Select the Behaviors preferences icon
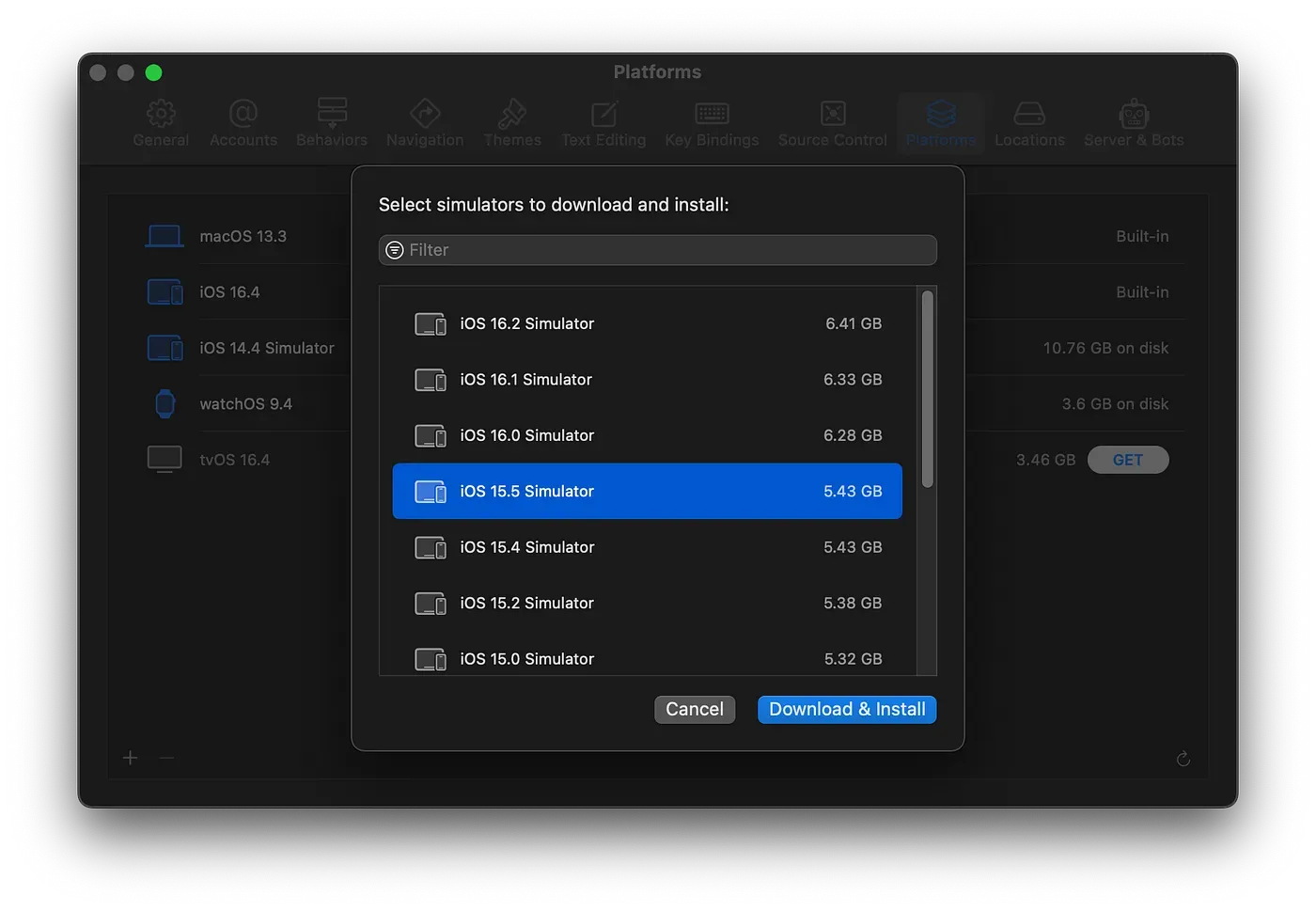This screenshot has height=911, width=1316. tap(332, 114)
